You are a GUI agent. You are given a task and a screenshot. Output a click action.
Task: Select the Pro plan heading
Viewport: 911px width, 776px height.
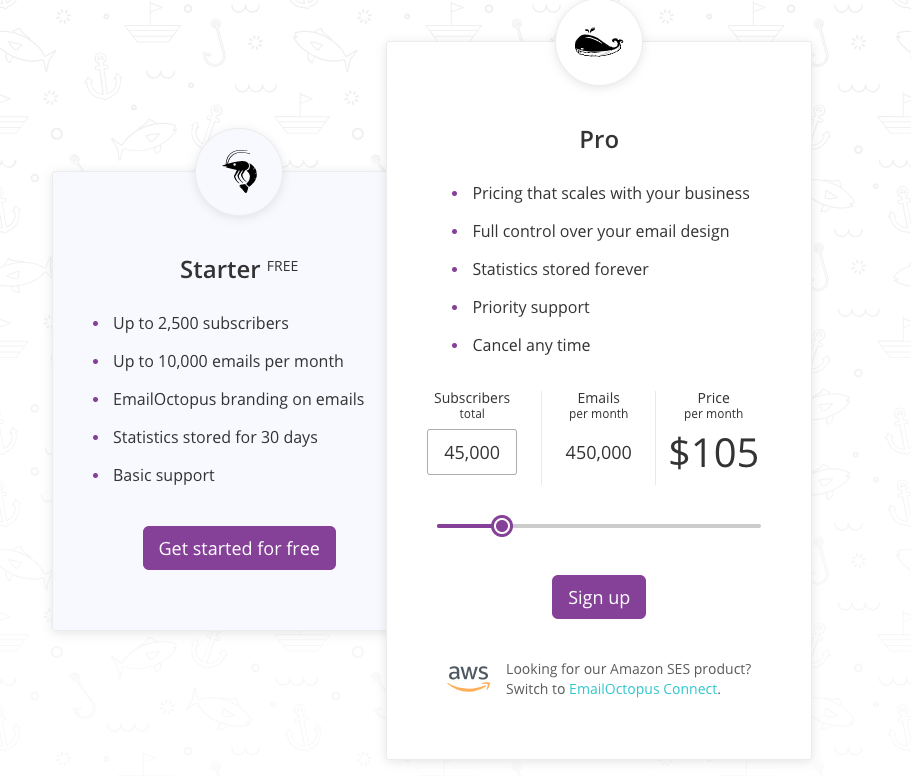tap(599, 140)
